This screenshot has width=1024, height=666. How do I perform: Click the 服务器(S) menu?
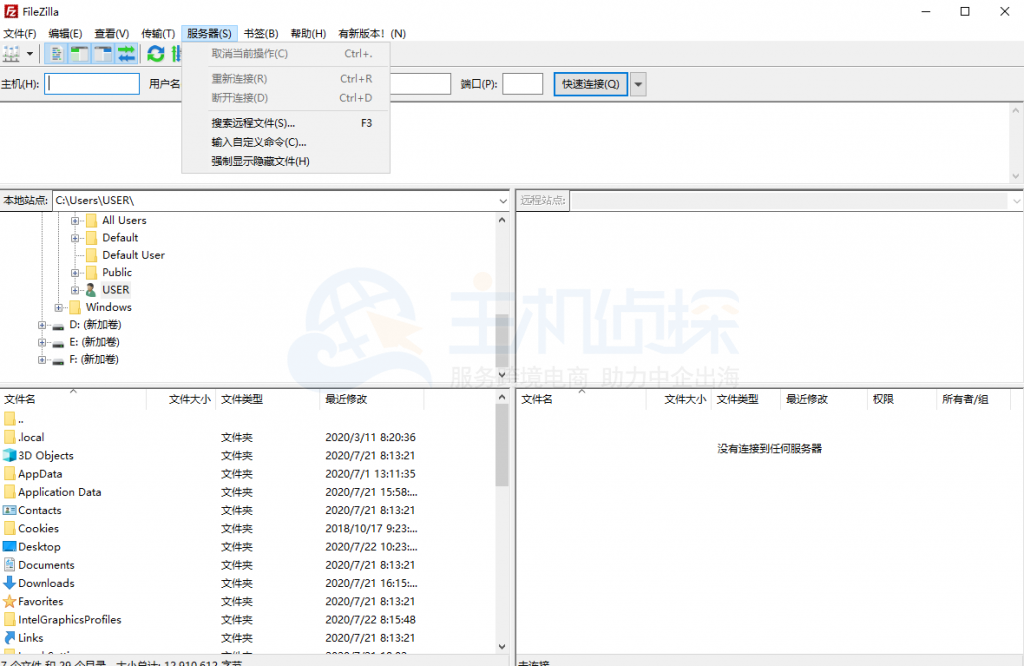209,33
